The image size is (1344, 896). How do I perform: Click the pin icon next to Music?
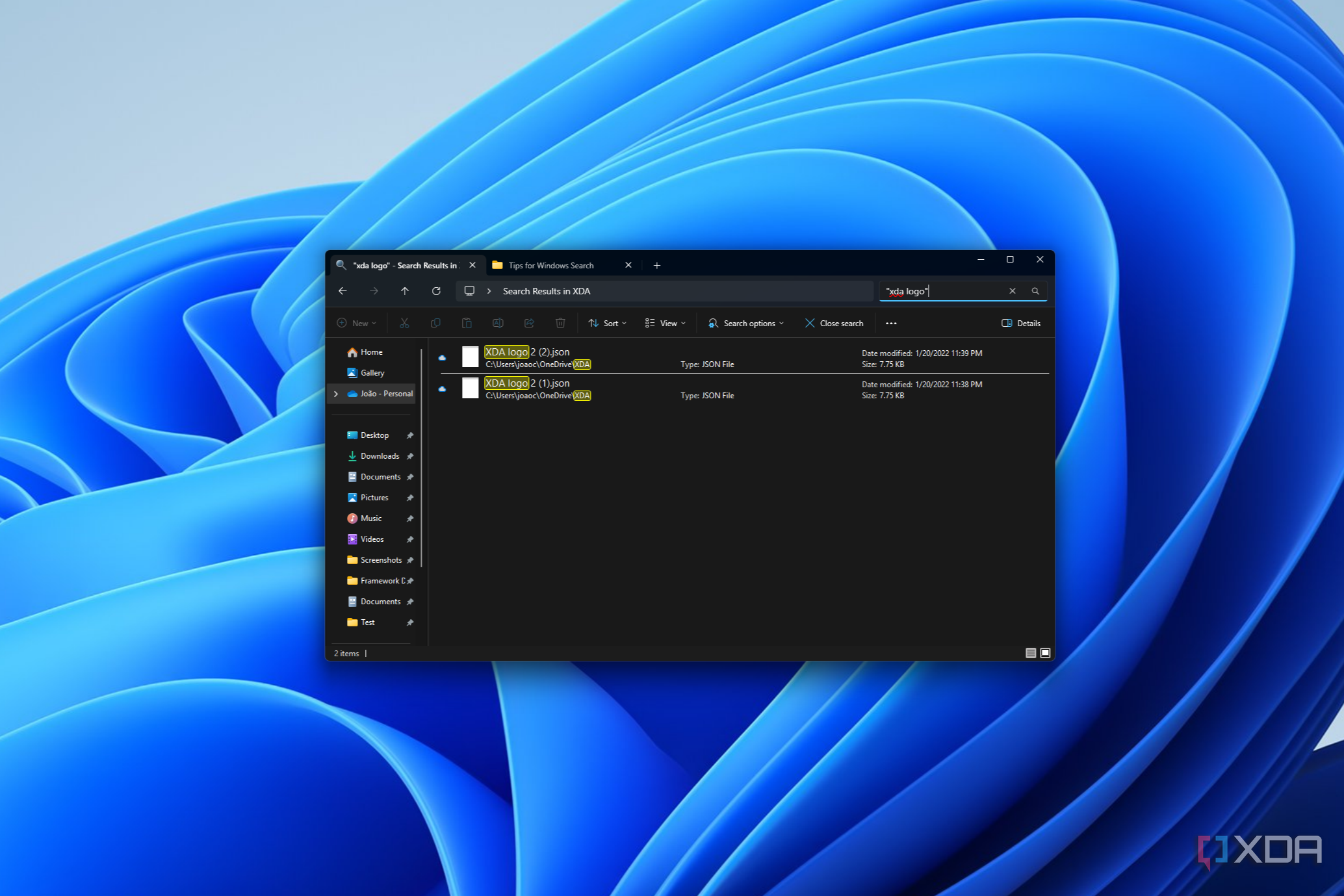[410, 518]
